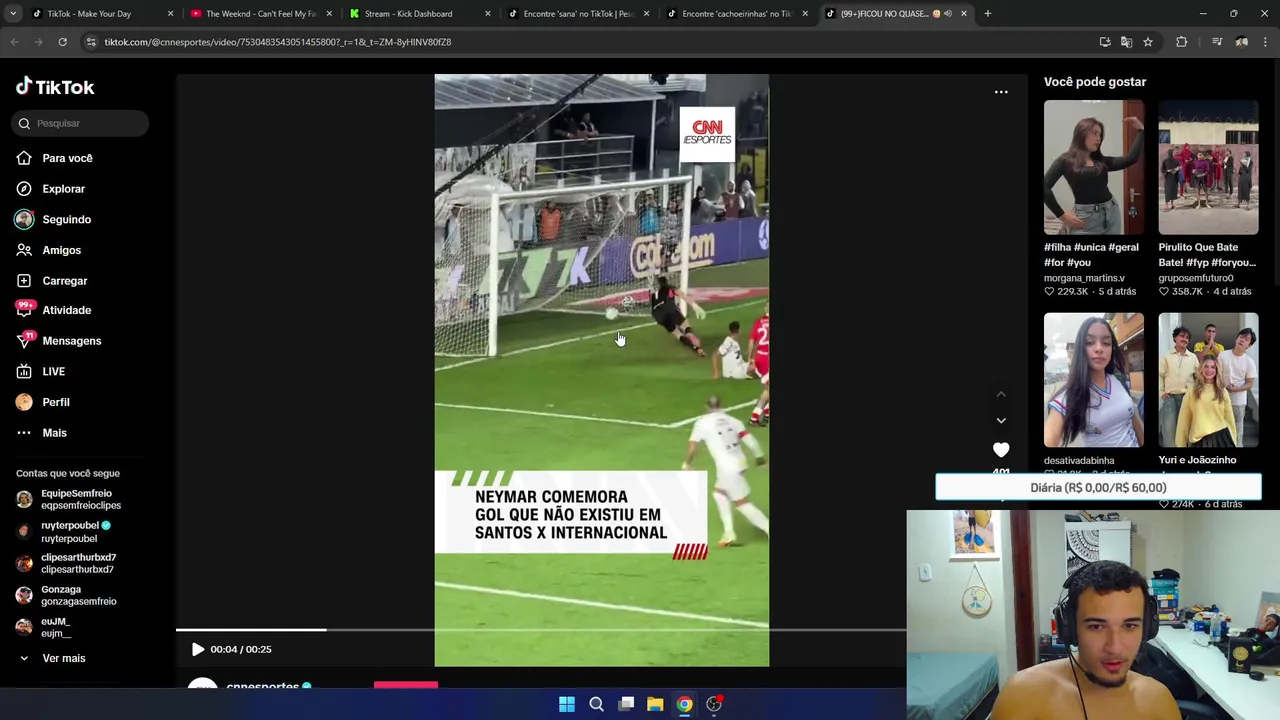1280x720 pixels.
Task: Open Chrome from the taskbar
Action: (x=684, y=704)
